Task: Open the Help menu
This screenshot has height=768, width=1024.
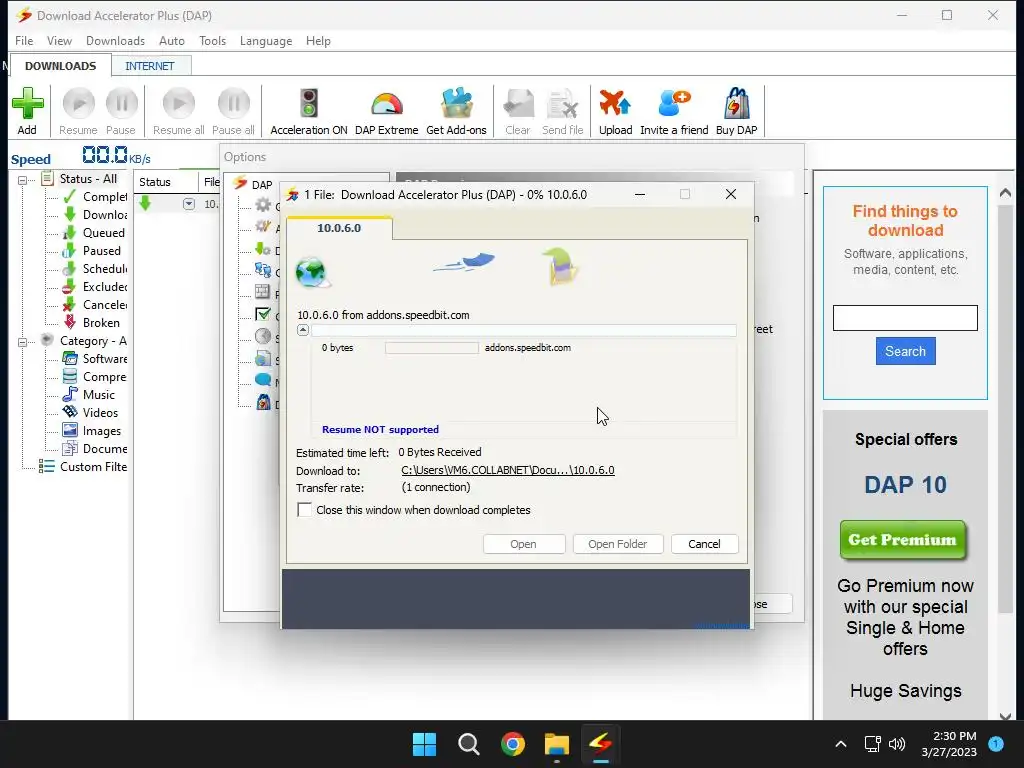Action: click(x=318, y=40)
